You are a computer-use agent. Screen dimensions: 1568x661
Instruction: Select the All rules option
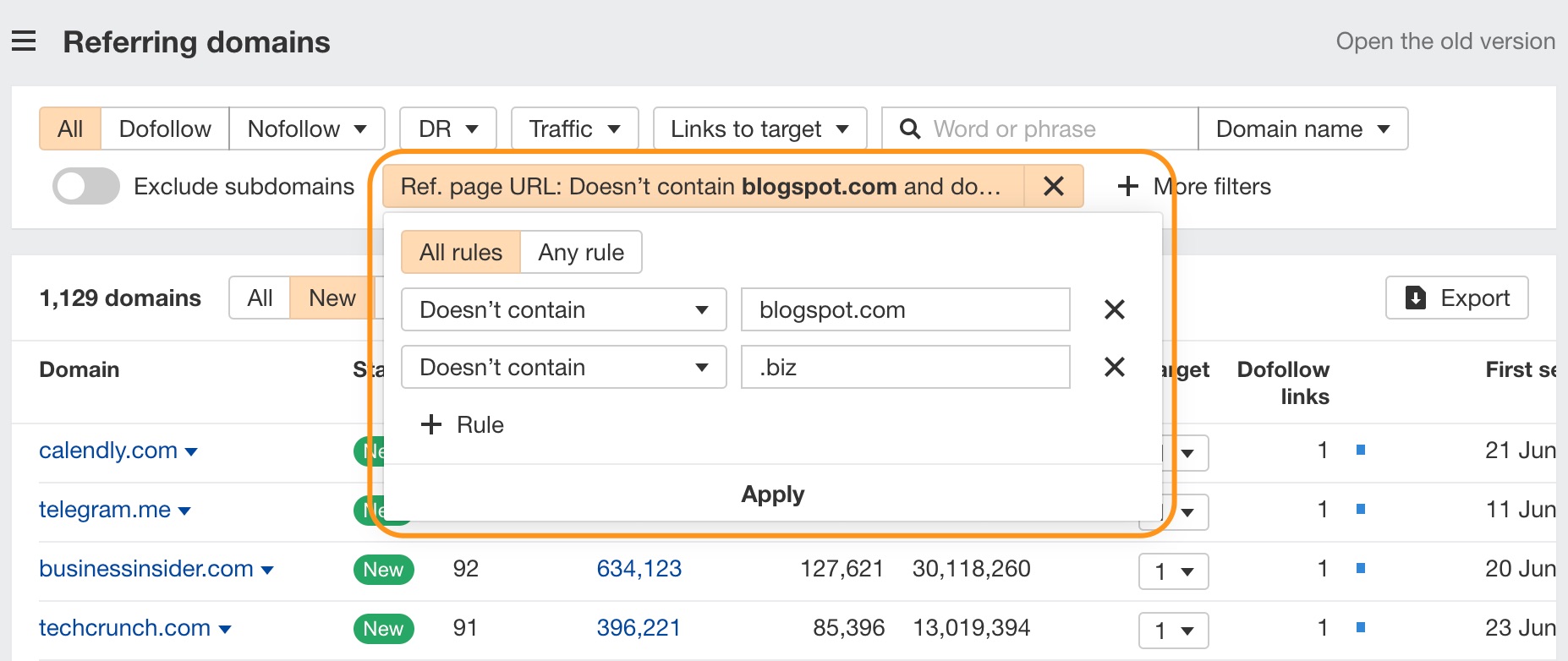[460, 252]
